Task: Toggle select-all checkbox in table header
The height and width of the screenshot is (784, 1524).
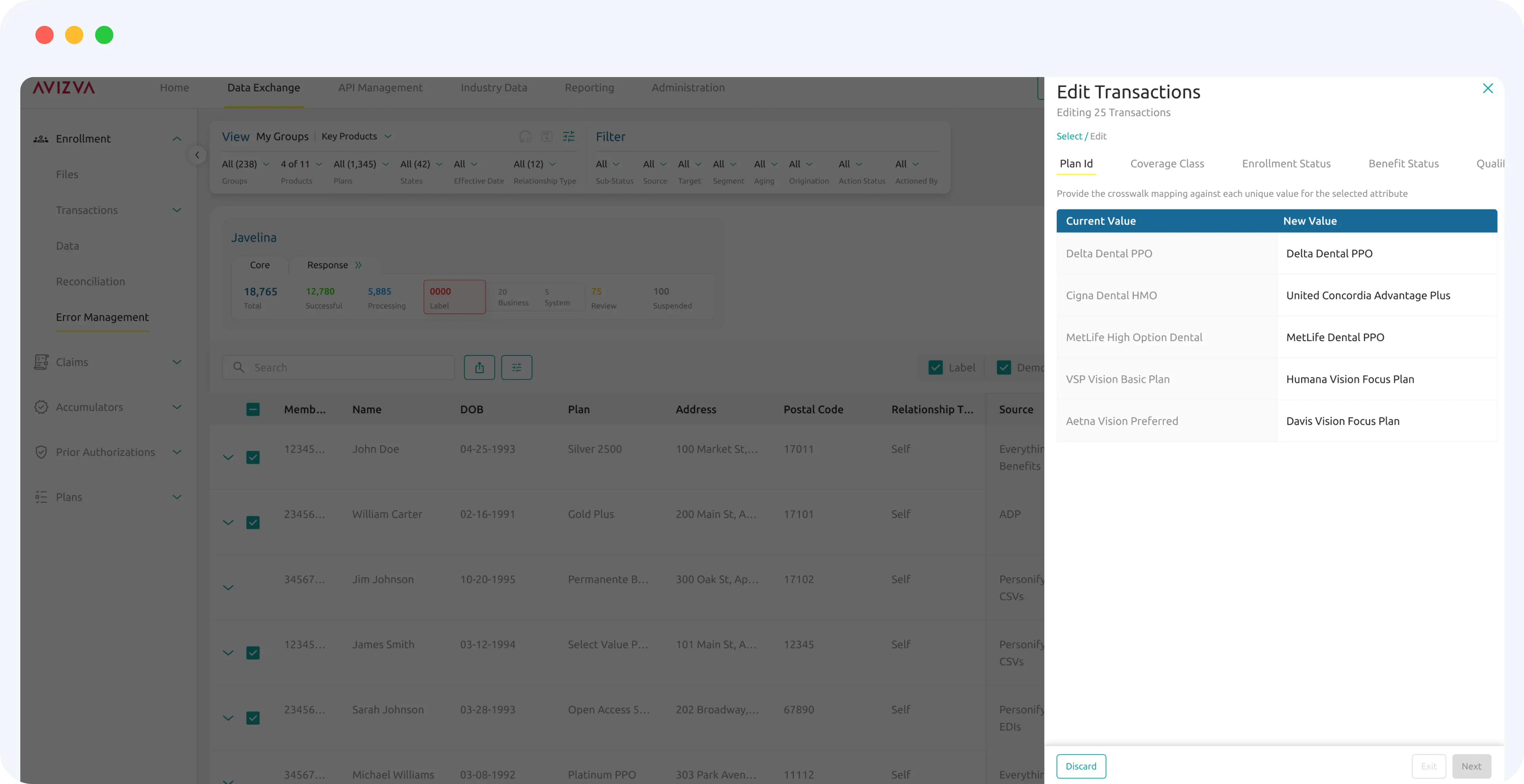Action: point(253,410)
